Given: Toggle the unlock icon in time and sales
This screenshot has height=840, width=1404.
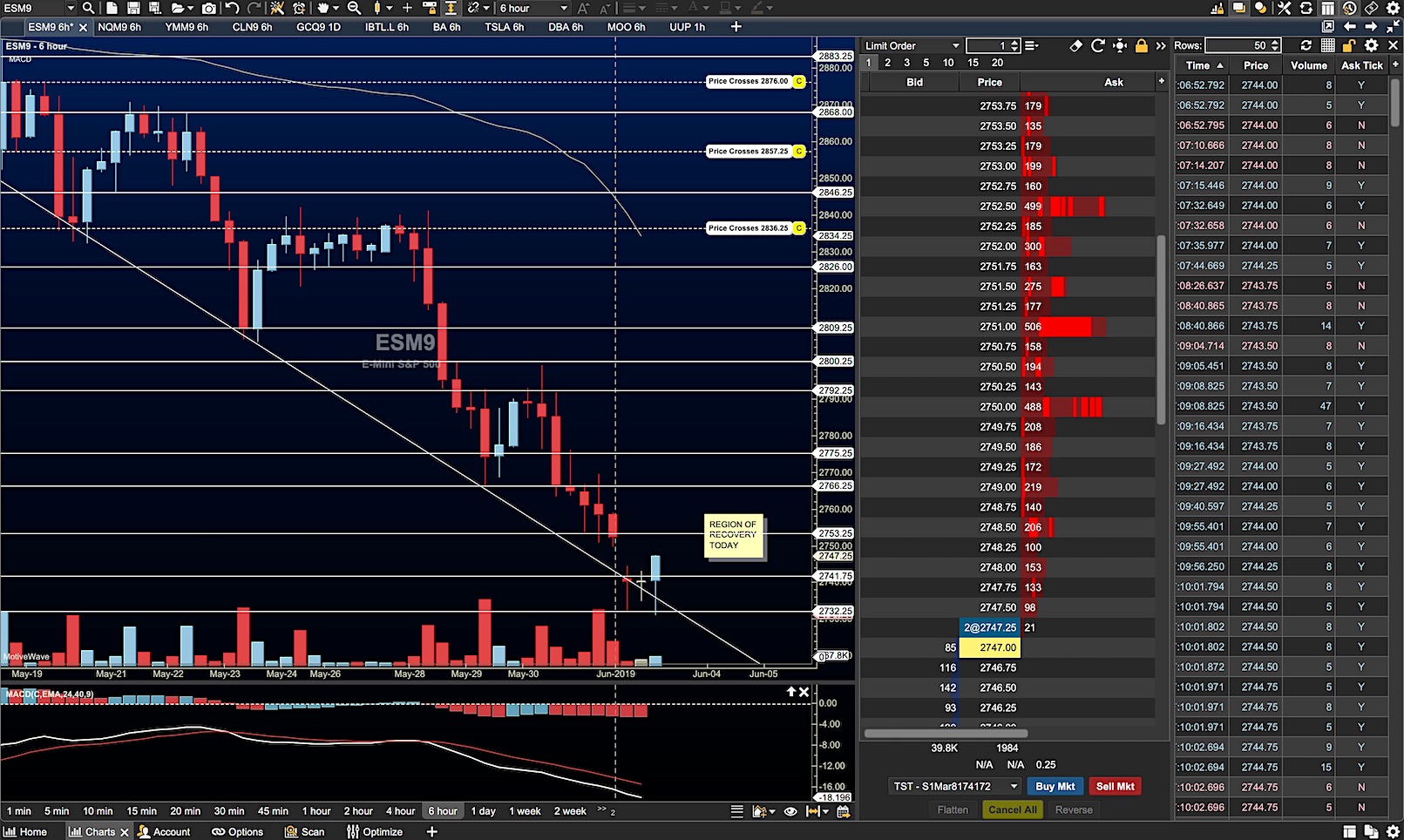Looking at the screenshot, I should [1348, 45].
